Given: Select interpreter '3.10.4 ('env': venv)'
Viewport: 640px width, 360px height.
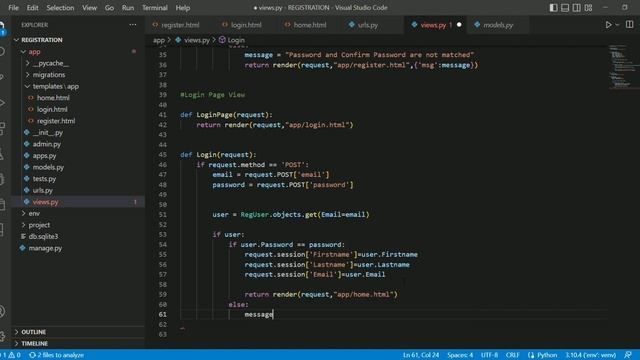Looking at the screenshot, I should (591, 355).
